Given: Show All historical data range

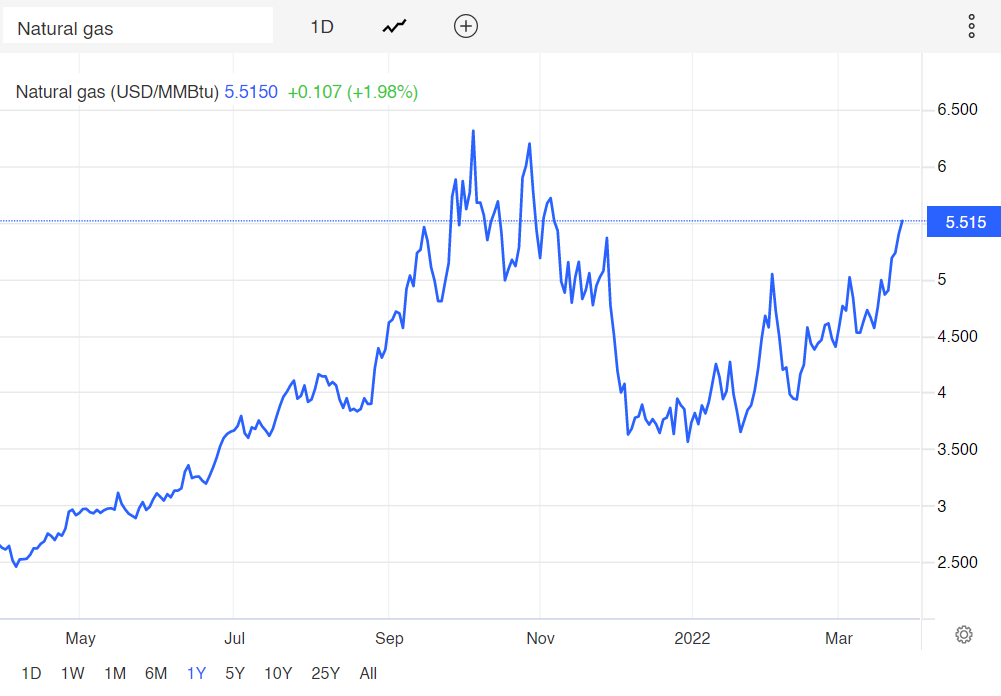Looking at the screenshot, I should click(368, 673).
